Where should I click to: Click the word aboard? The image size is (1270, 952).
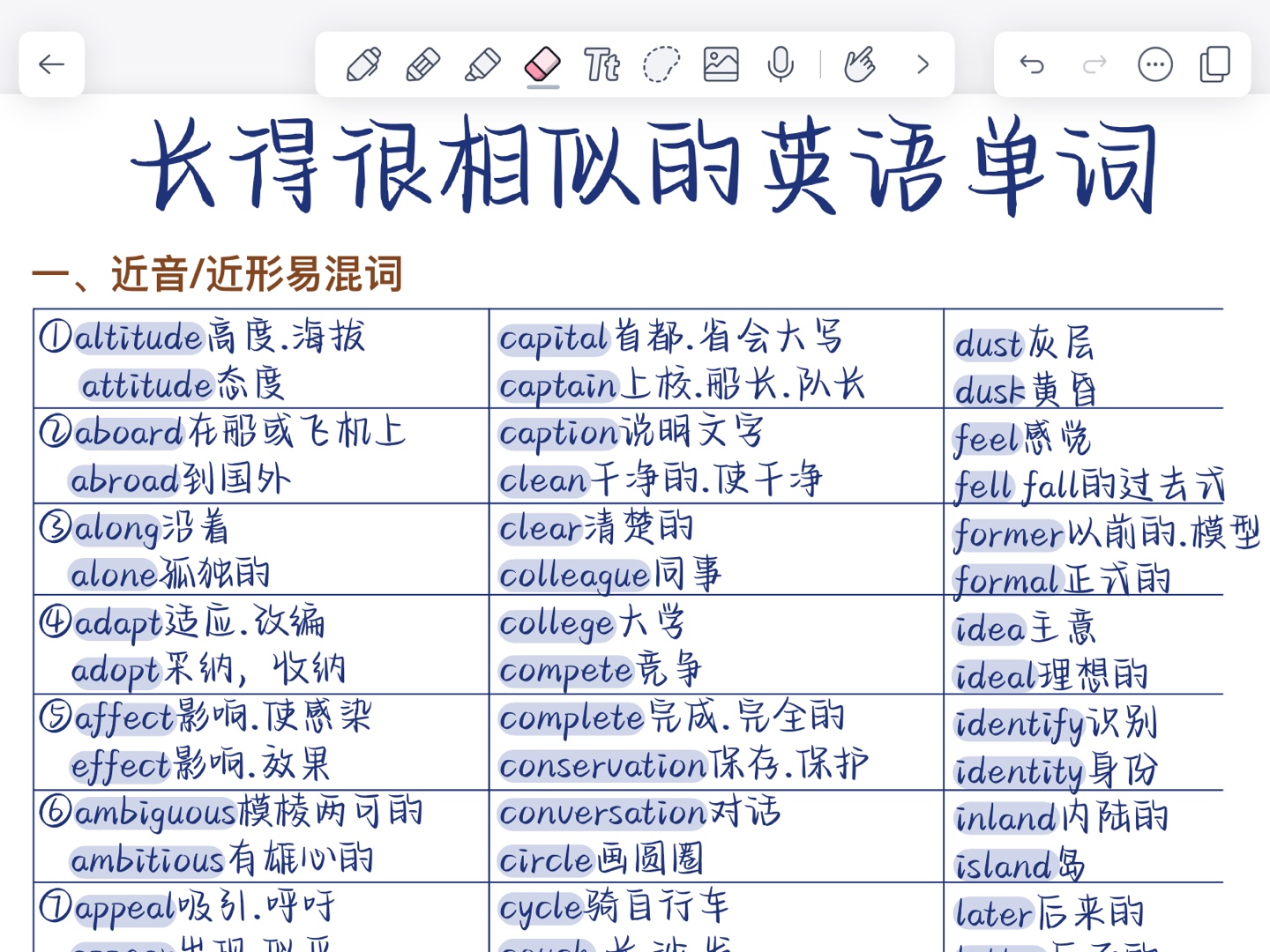click(129, 433)
